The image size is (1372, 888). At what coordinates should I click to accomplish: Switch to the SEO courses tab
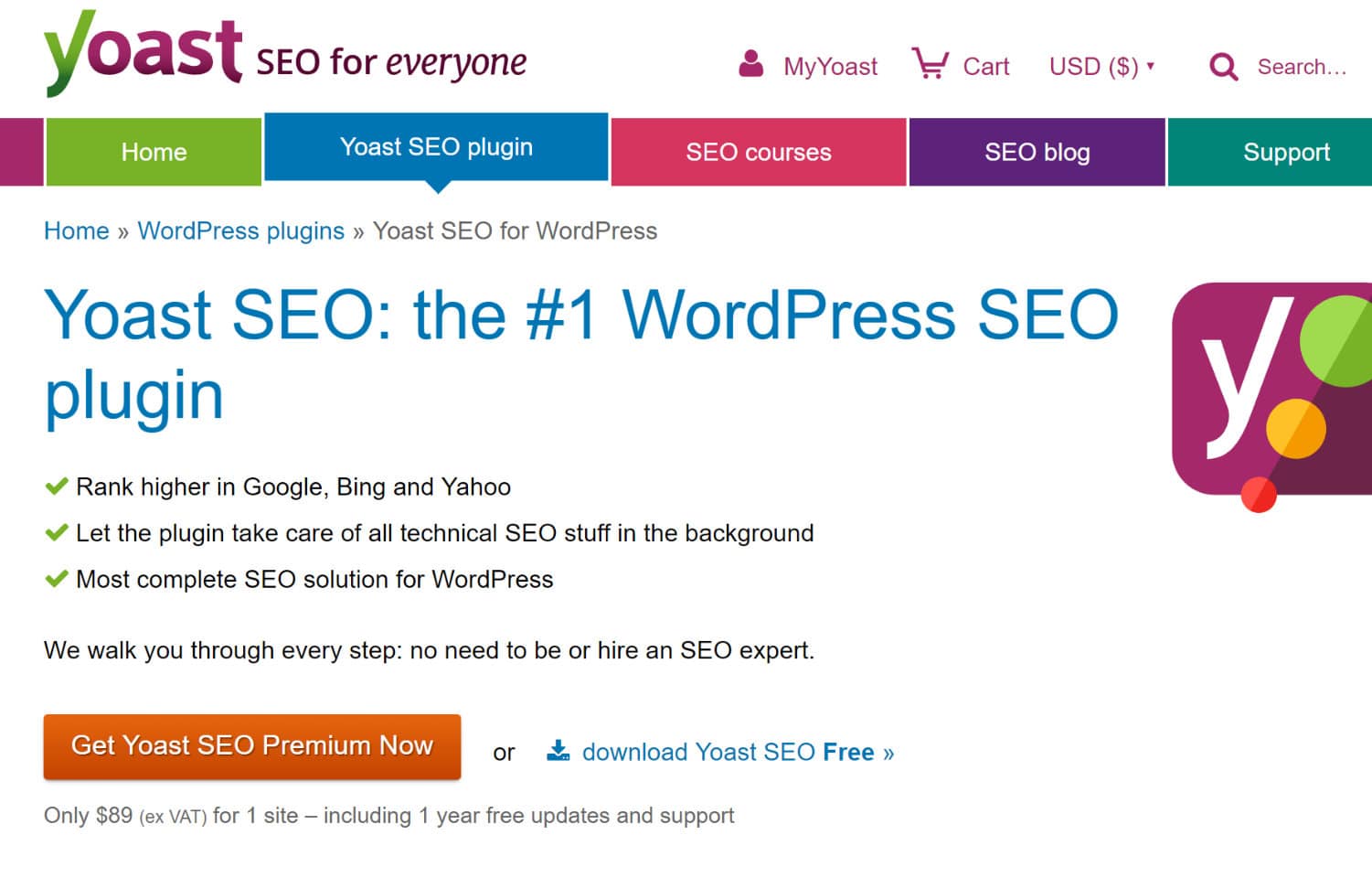758,152
